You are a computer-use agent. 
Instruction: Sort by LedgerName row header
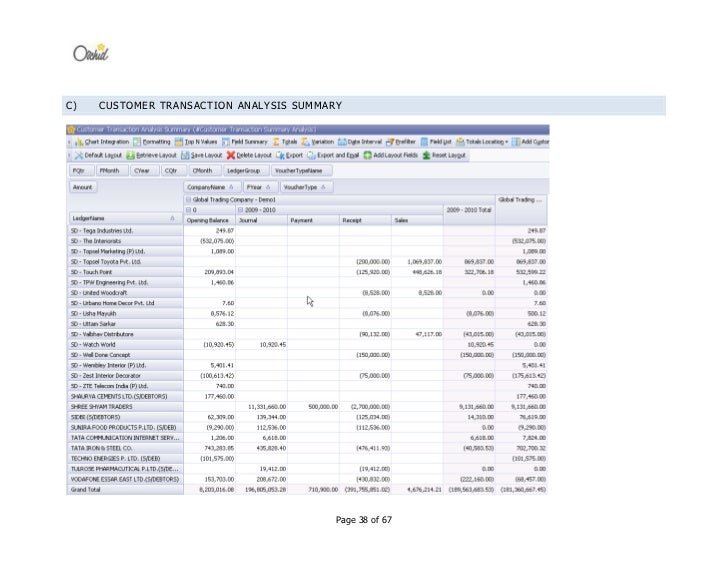tap(125, 218)
